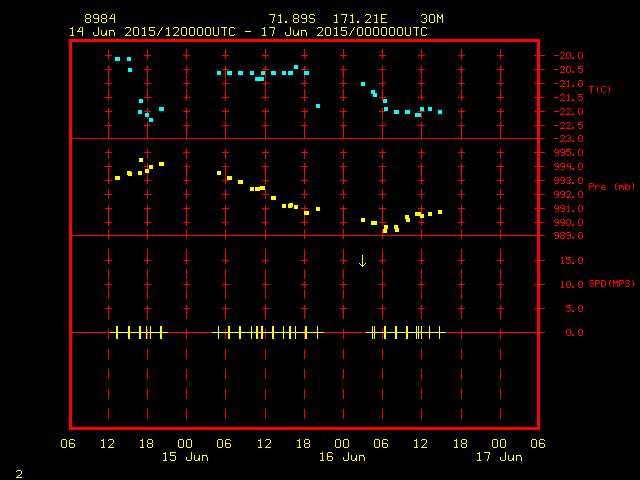Click the 0.0 wind speed tick label
The image size is (640, 480).
pyautogui.click(x=575, y=333)
